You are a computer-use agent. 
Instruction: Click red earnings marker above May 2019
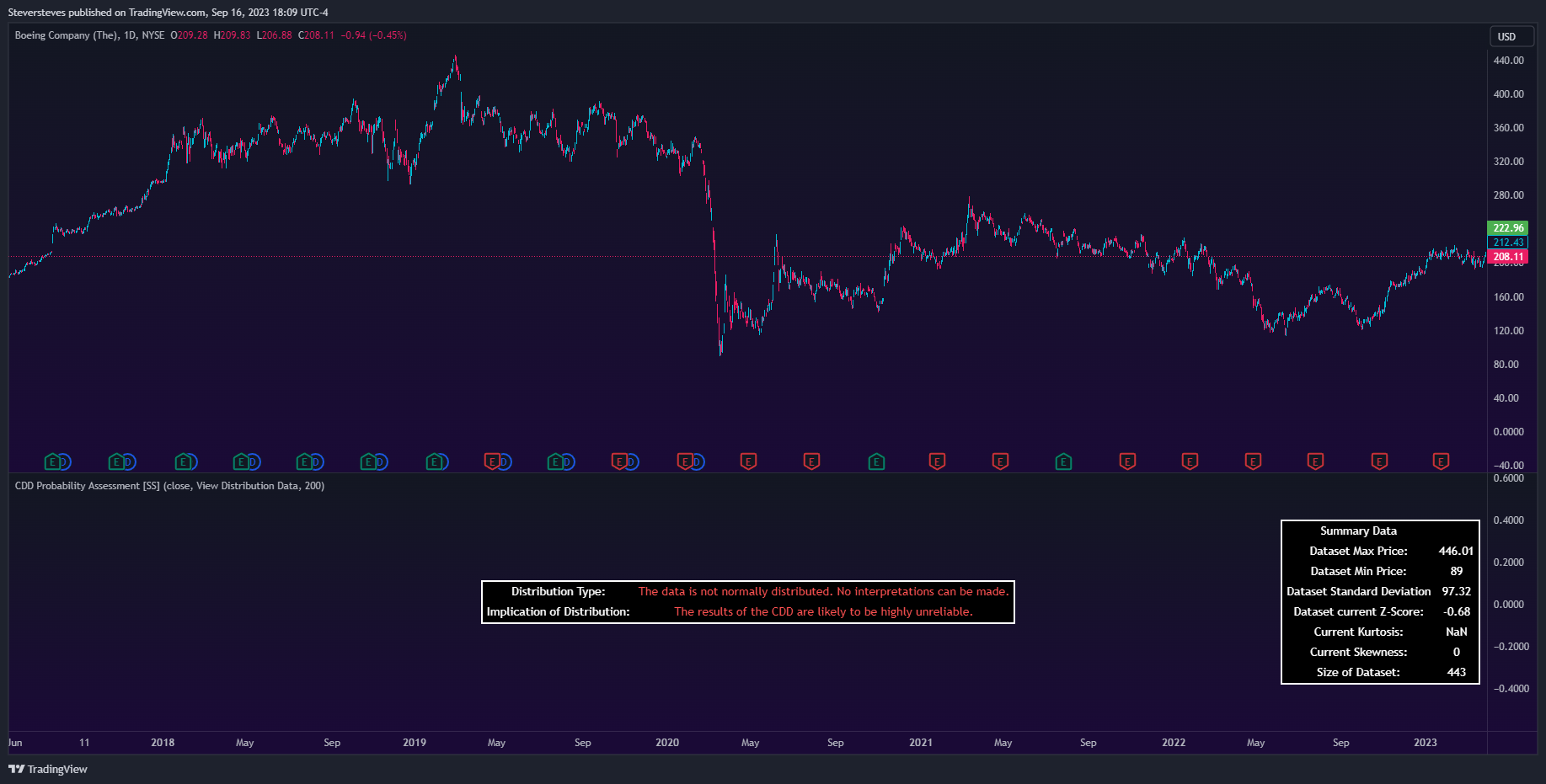click(492, 461)
